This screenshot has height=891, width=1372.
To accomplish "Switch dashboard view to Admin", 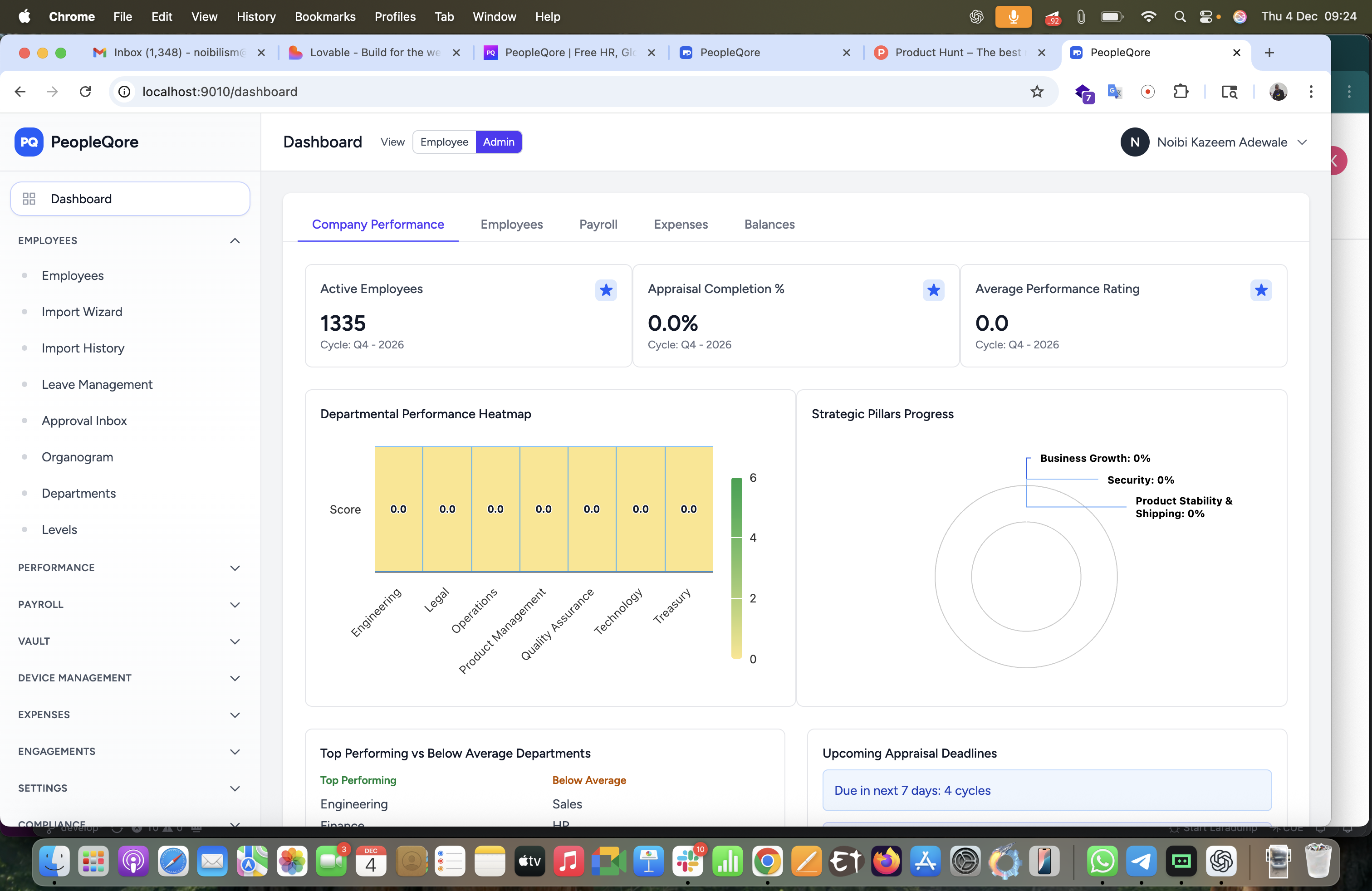I will 498,142.
